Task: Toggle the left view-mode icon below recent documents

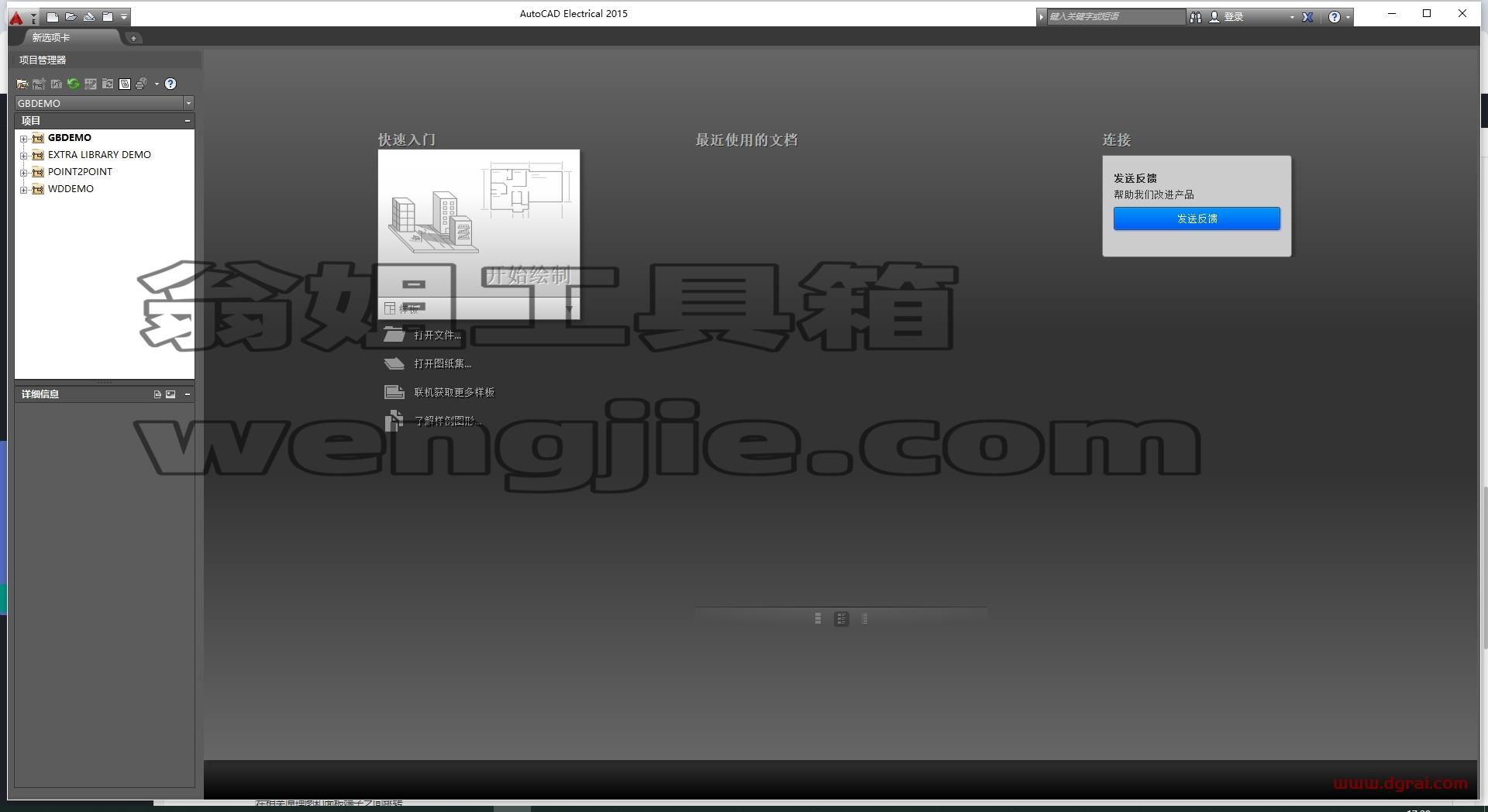Action: [818, 619]
